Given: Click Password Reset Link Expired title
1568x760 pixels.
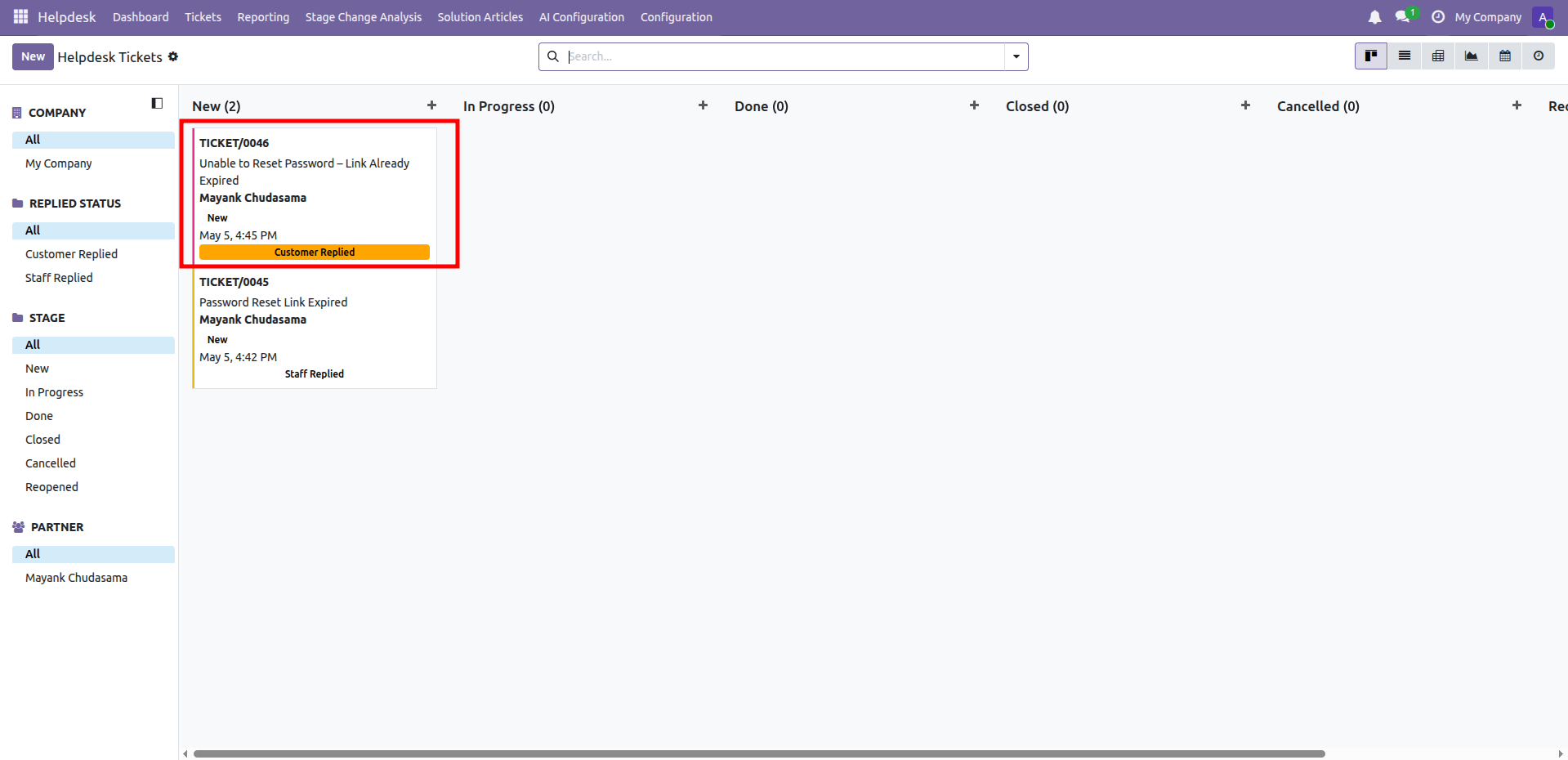Looking at the screenshot, I should [x=273, y=302].
